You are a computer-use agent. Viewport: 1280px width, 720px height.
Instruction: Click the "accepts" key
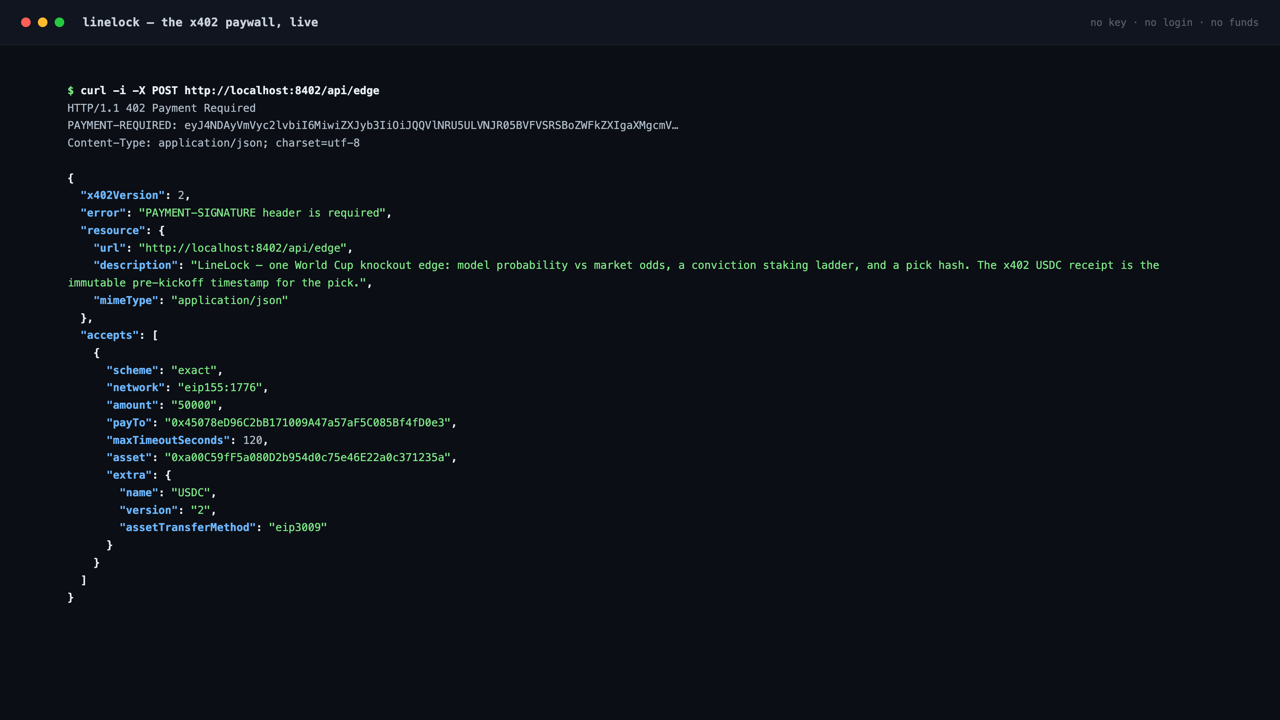click(109, 335)
